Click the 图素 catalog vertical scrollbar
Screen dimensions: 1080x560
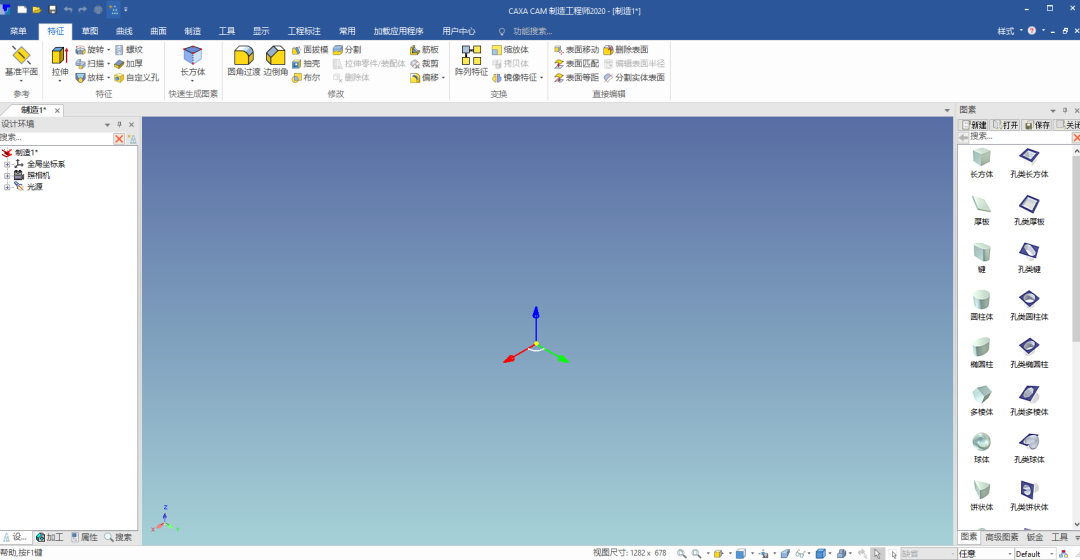1076,338
